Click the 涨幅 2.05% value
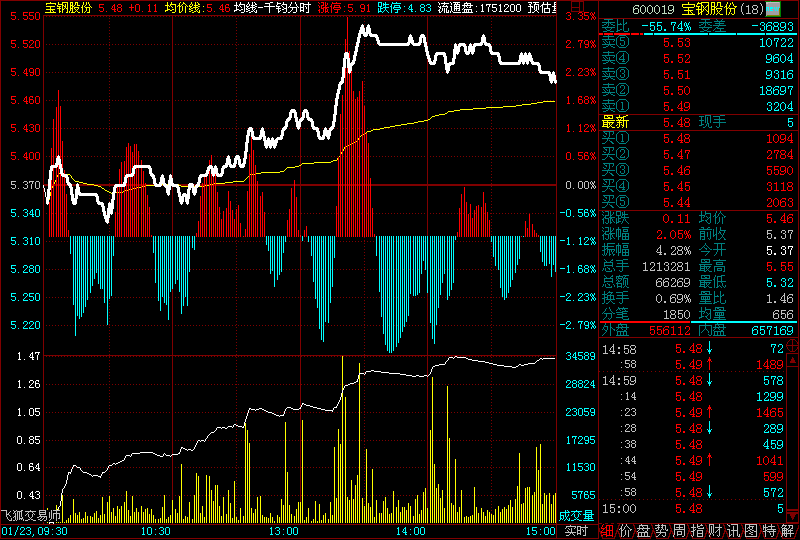This screenshot has height=540, width=800. coord(673,235)
